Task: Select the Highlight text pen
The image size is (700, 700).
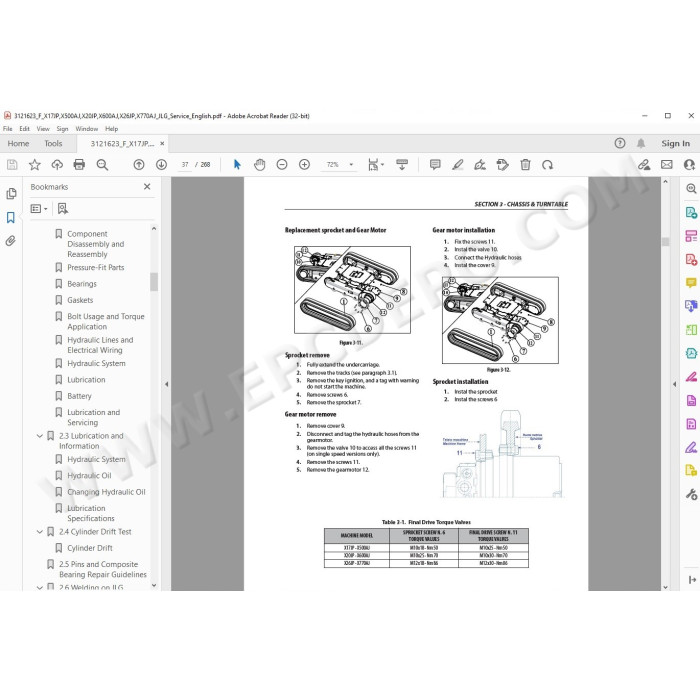Action: coord(458,165)
